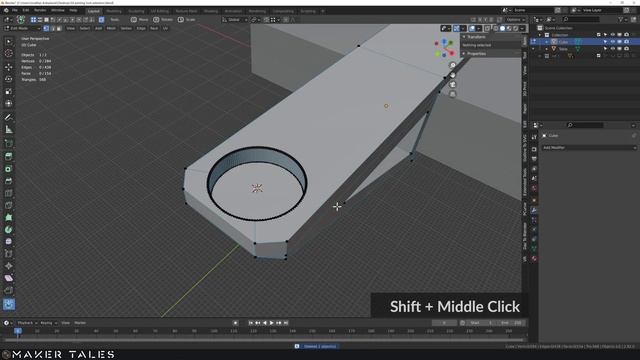Select the Transform tool in left toolbar
640x360 pixels.
pyautogui.click(x=9, y=104)
